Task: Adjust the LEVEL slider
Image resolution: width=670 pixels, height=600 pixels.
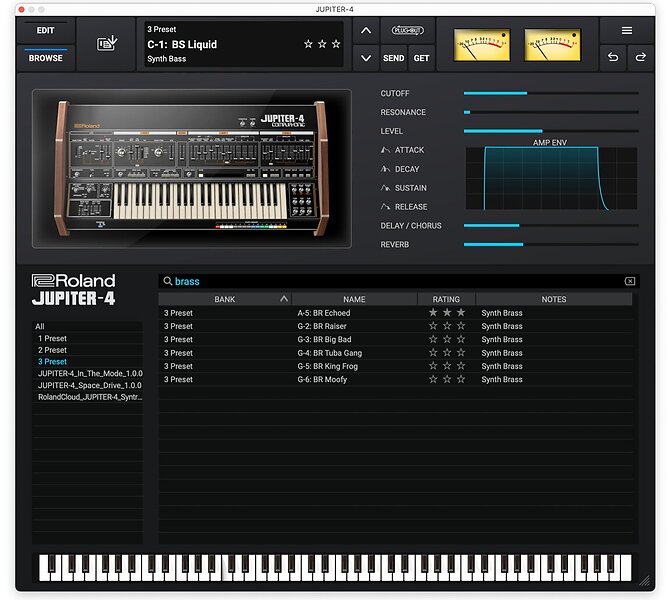Action: (551, 131)
